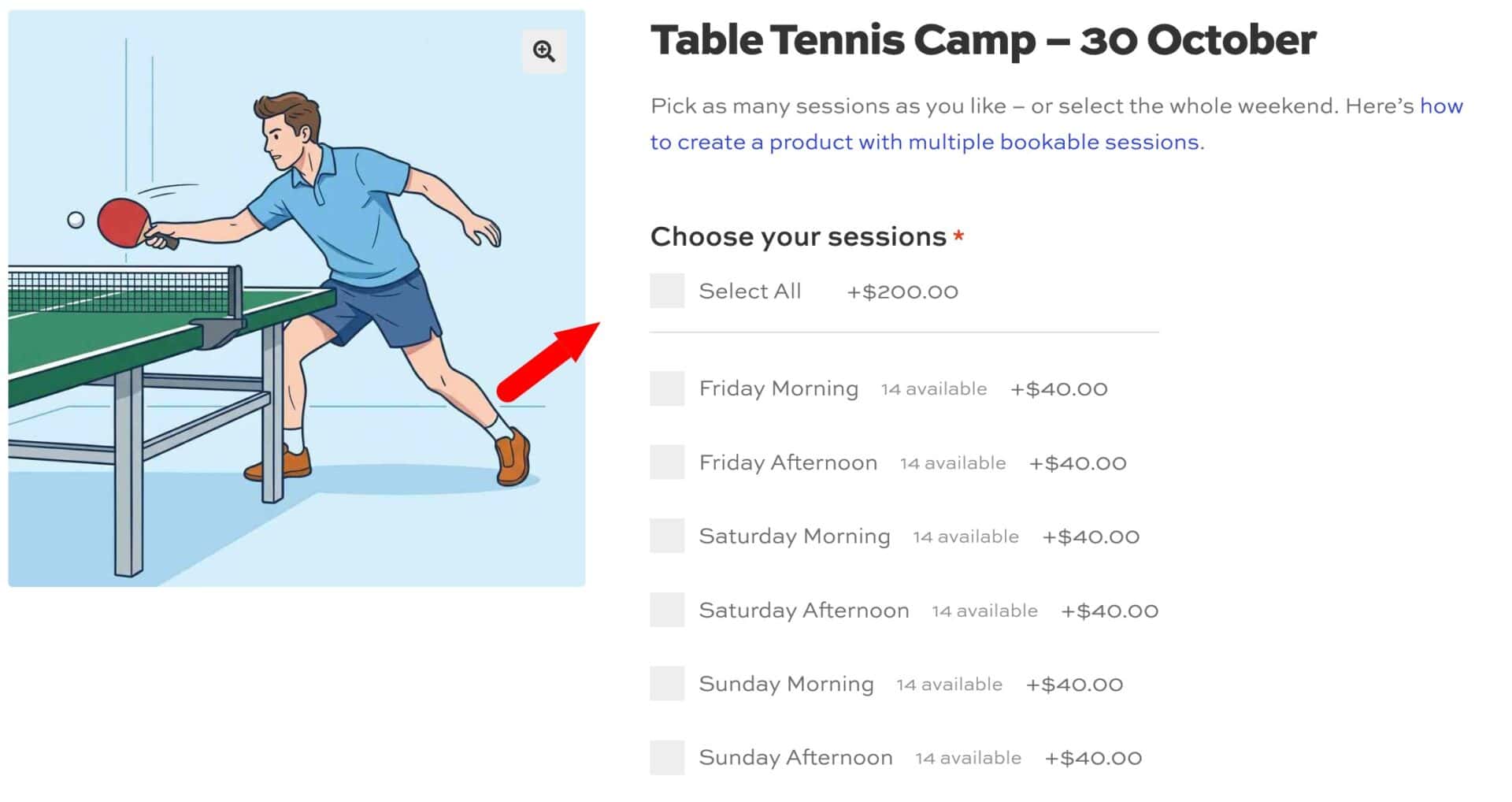Select the Saturday Morning session checkbox
1512x802 pixels.
tap(667, 536)
